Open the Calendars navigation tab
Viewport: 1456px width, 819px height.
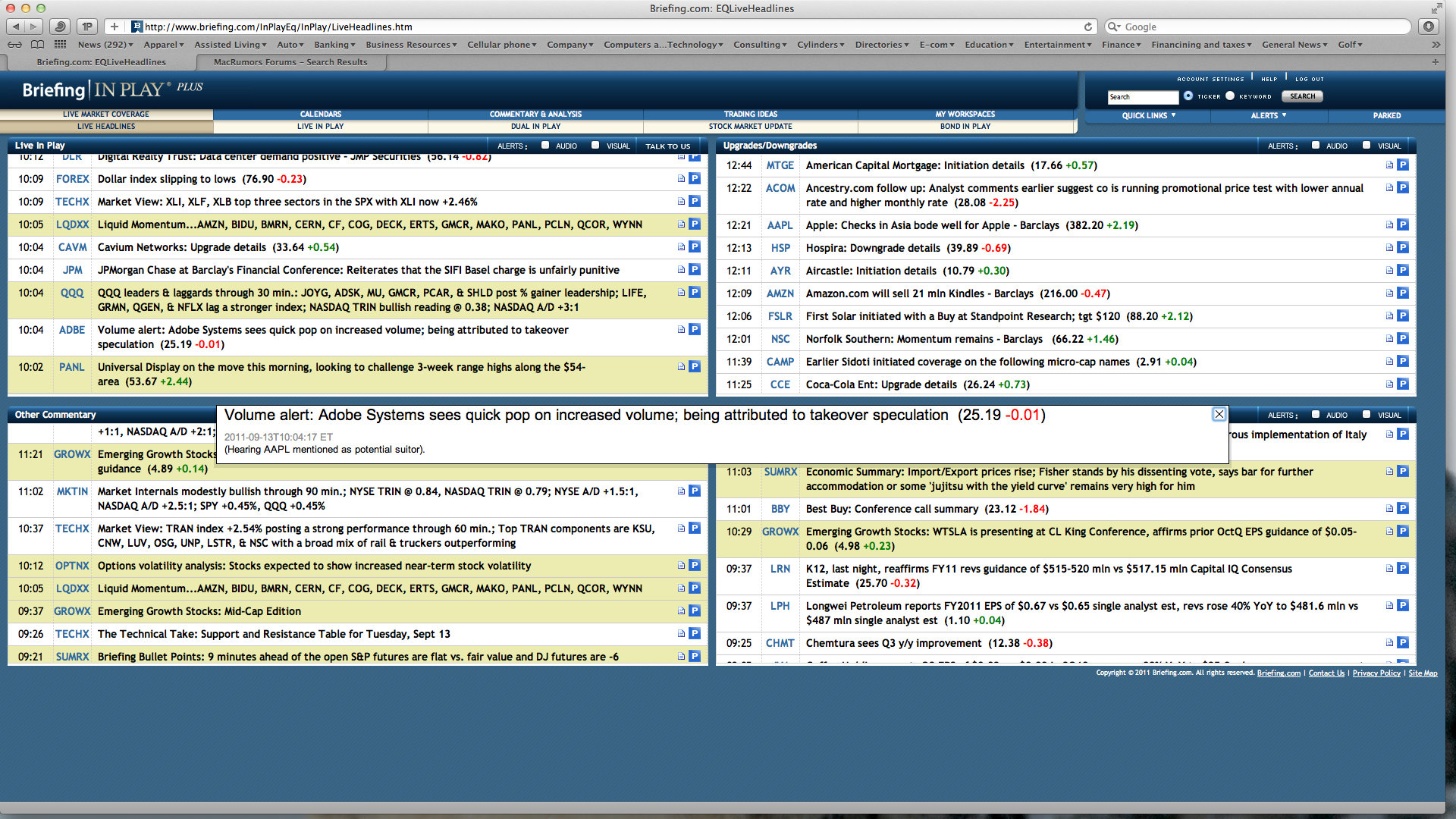(320, 115)
